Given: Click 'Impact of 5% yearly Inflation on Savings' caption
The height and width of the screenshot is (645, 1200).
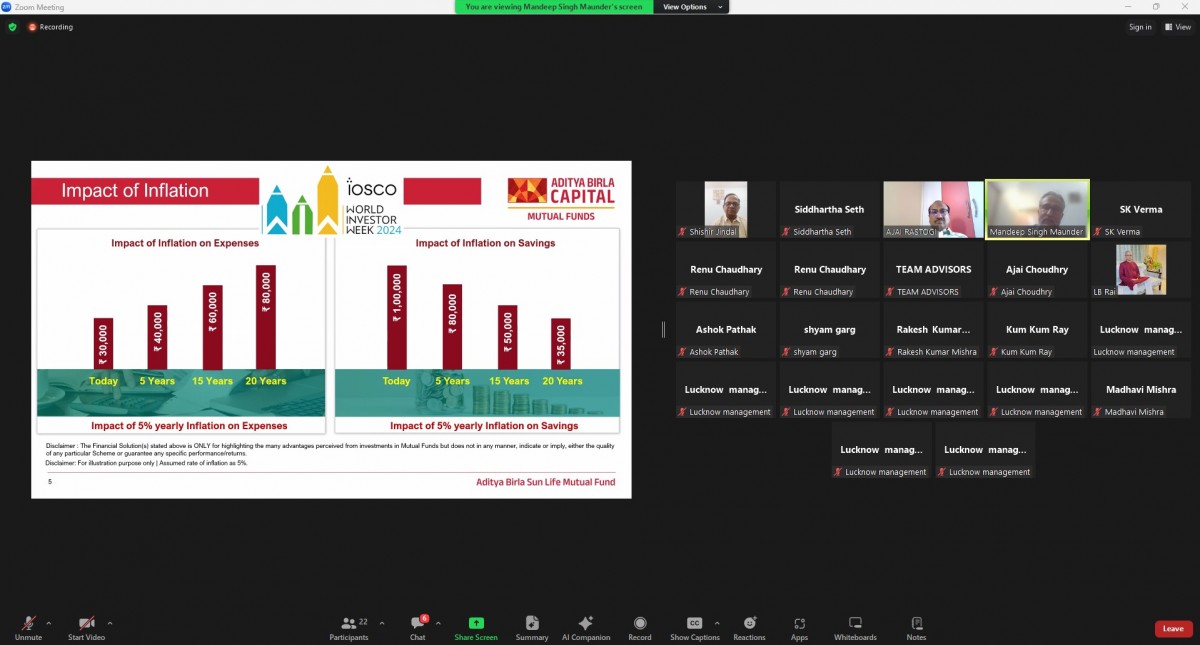Looking at the screenshot, I should pos(484,426).
